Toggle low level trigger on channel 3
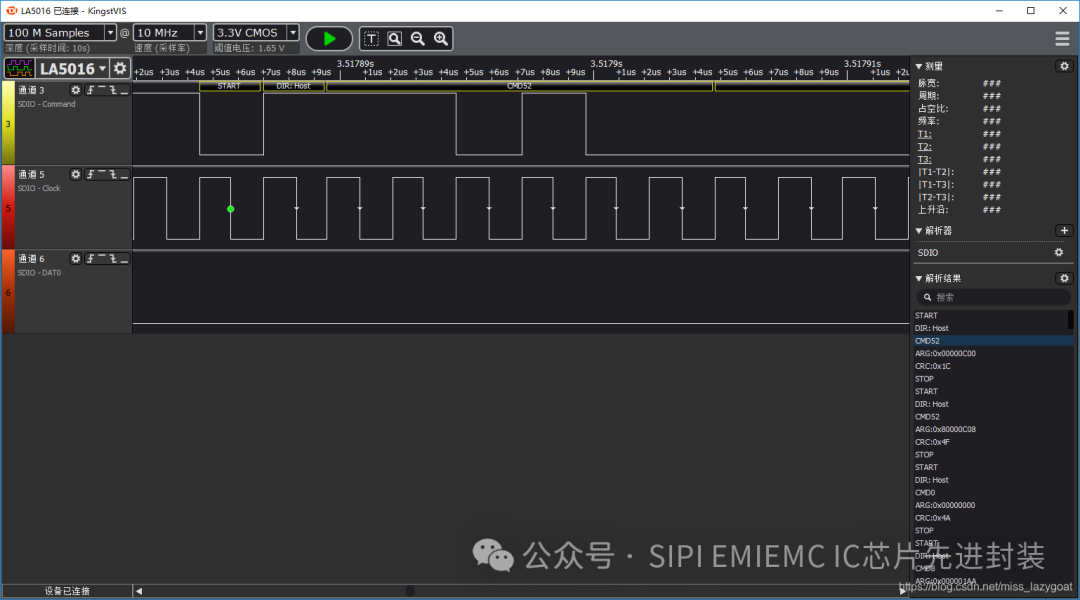 [124, 90]
